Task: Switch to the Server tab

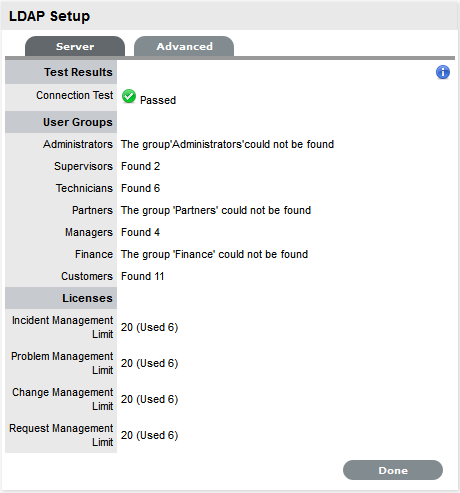Action: click(75, 46)
